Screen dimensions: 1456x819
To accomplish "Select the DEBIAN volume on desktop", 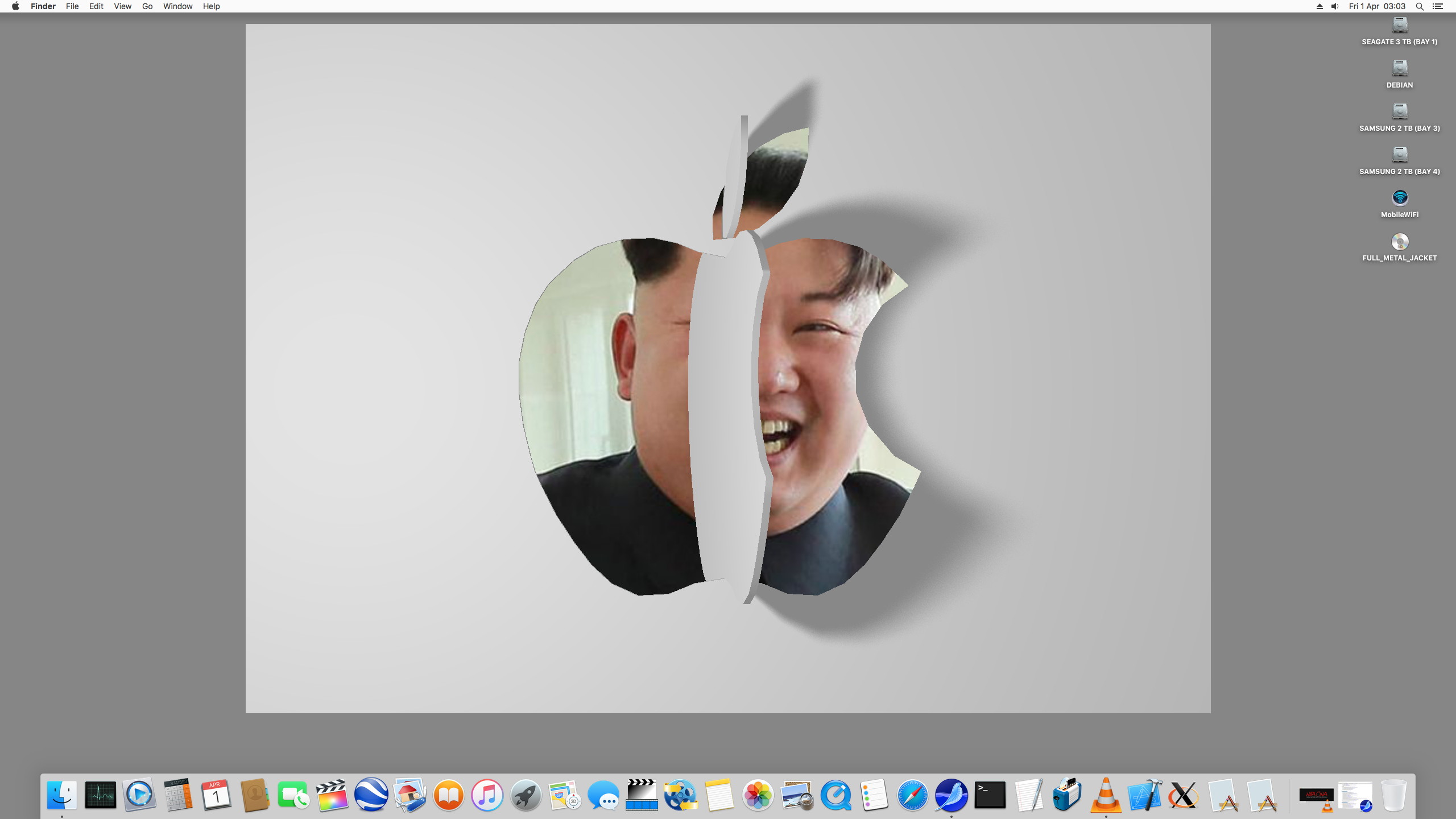I will click(x=1399, y=69).
